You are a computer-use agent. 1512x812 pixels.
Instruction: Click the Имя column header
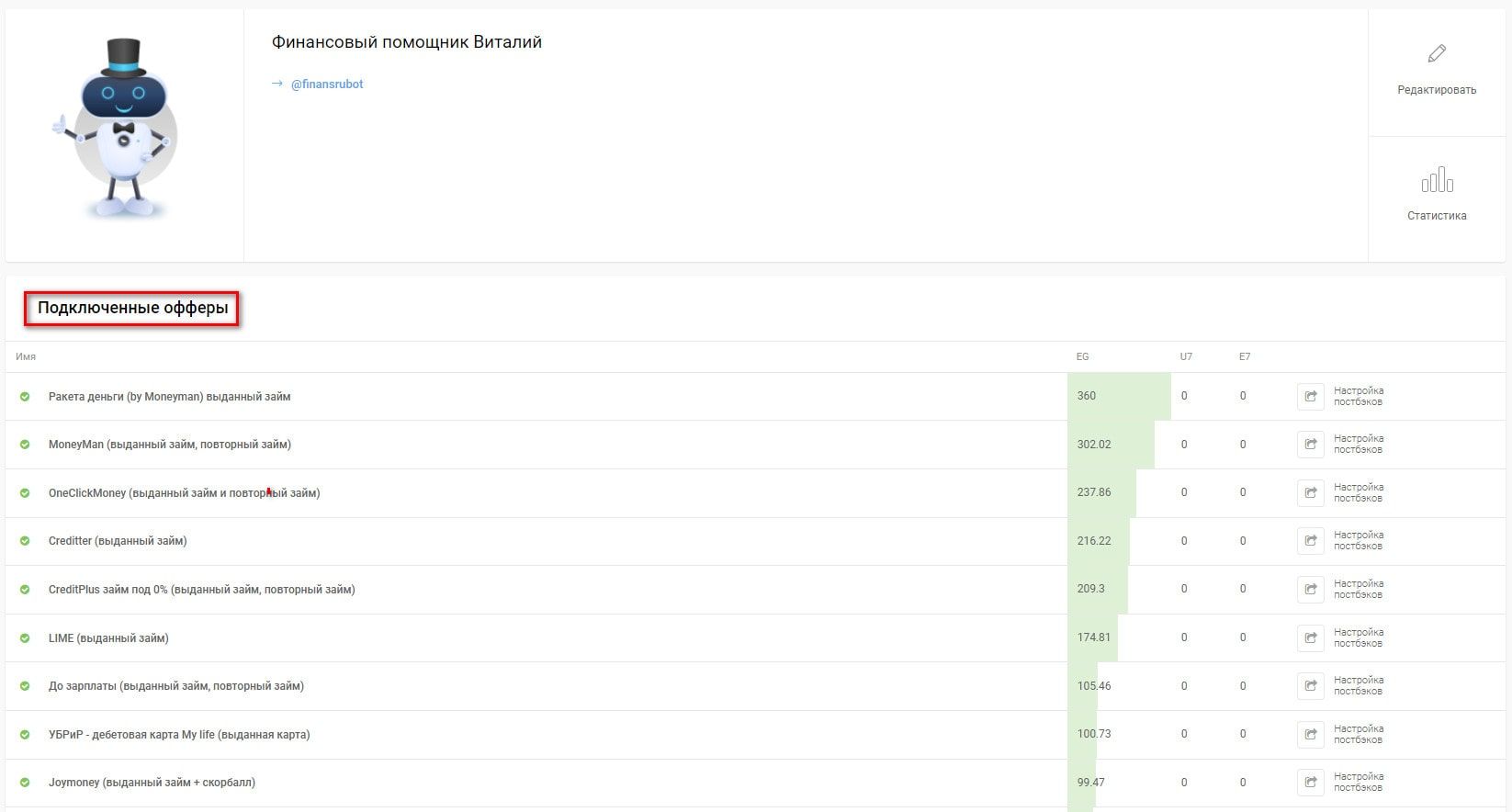pos(26,356)
